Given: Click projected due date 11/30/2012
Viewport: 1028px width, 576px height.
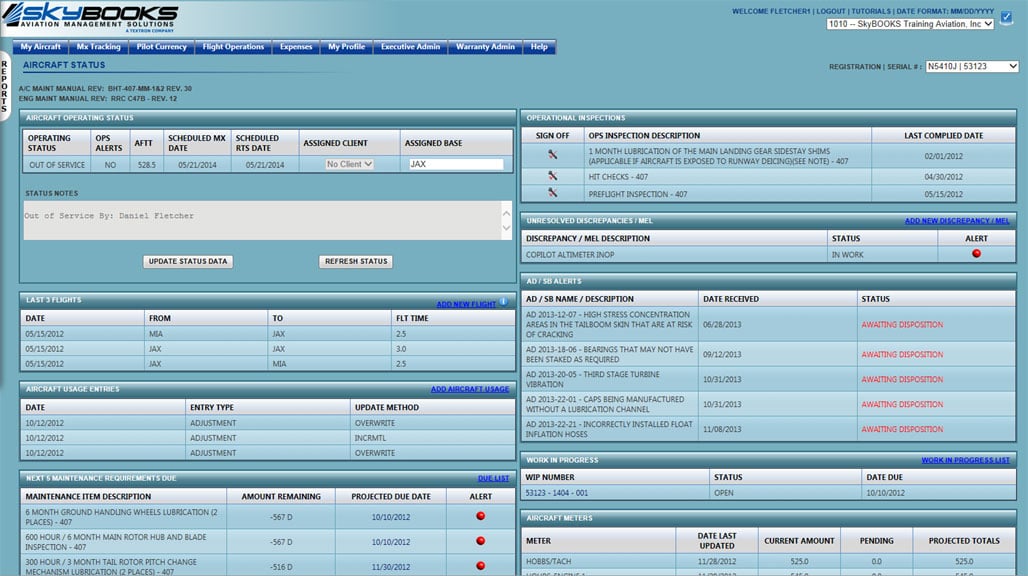Looking at the screenshot, I should click(x=391, y=567).
